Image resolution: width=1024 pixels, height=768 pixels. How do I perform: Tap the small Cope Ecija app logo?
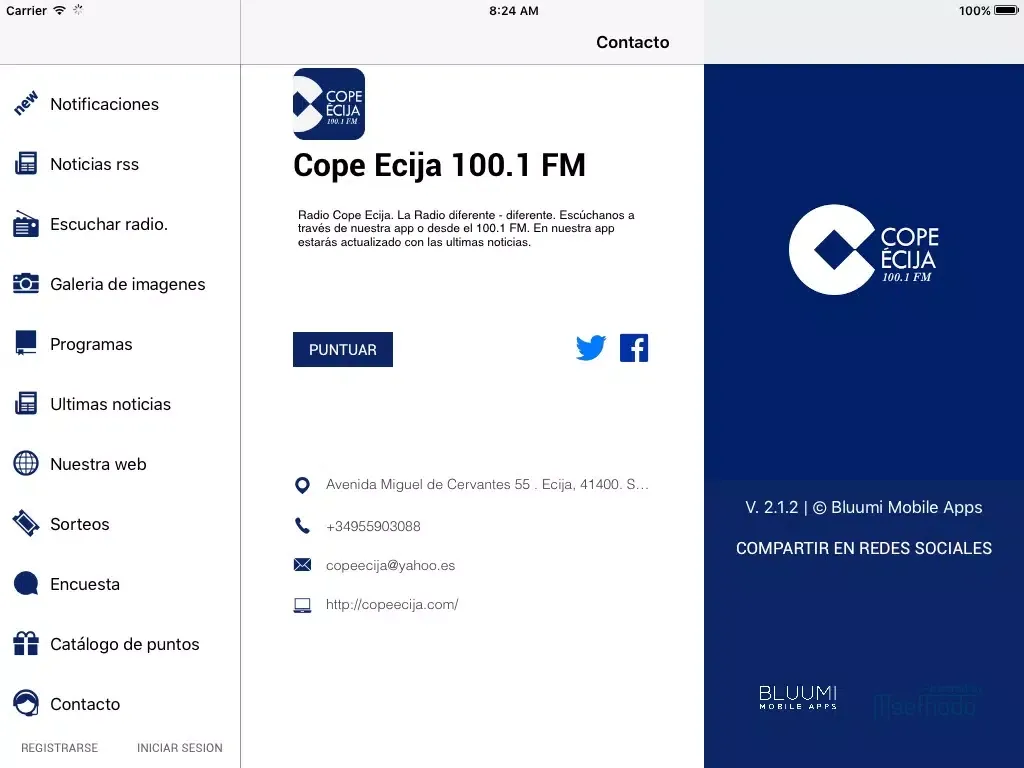[x=329, y=104]
